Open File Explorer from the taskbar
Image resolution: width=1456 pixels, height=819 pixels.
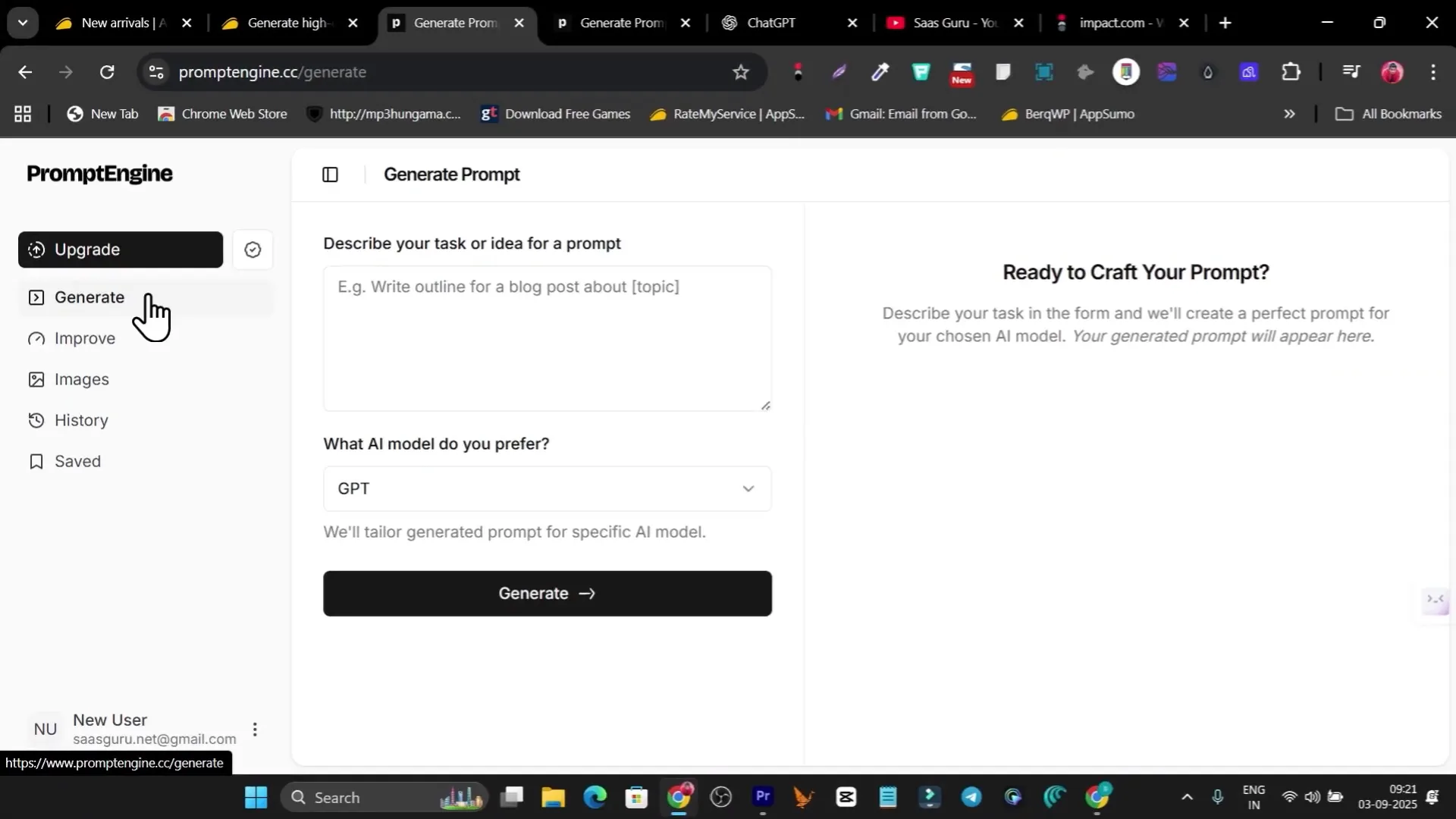(553, 797)
